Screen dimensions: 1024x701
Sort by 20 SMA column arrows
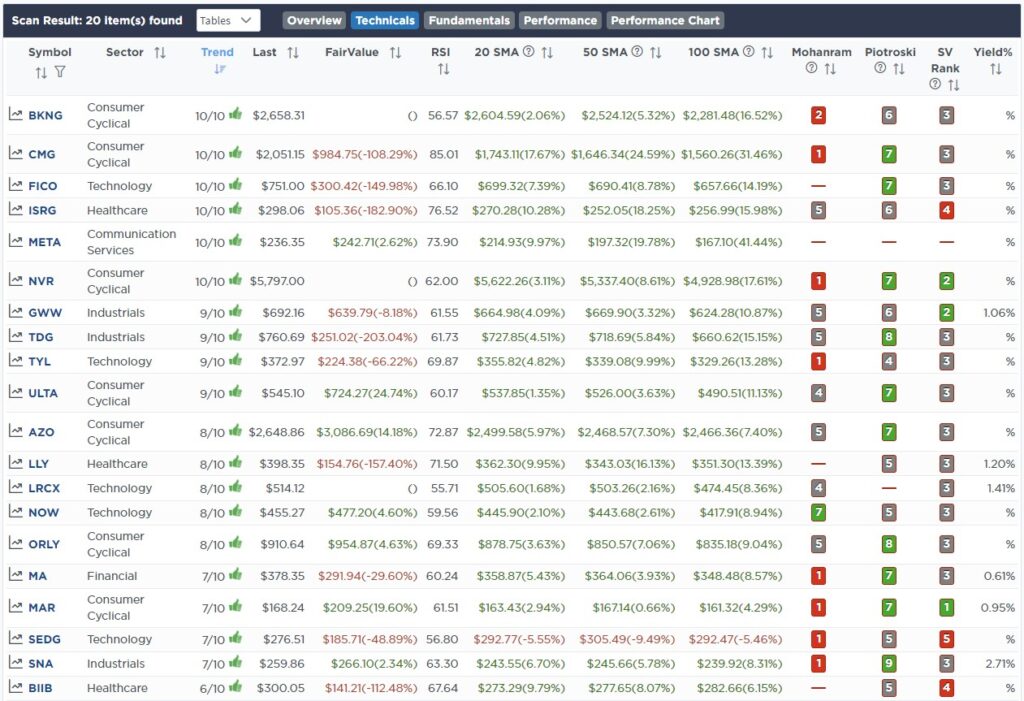547,52
